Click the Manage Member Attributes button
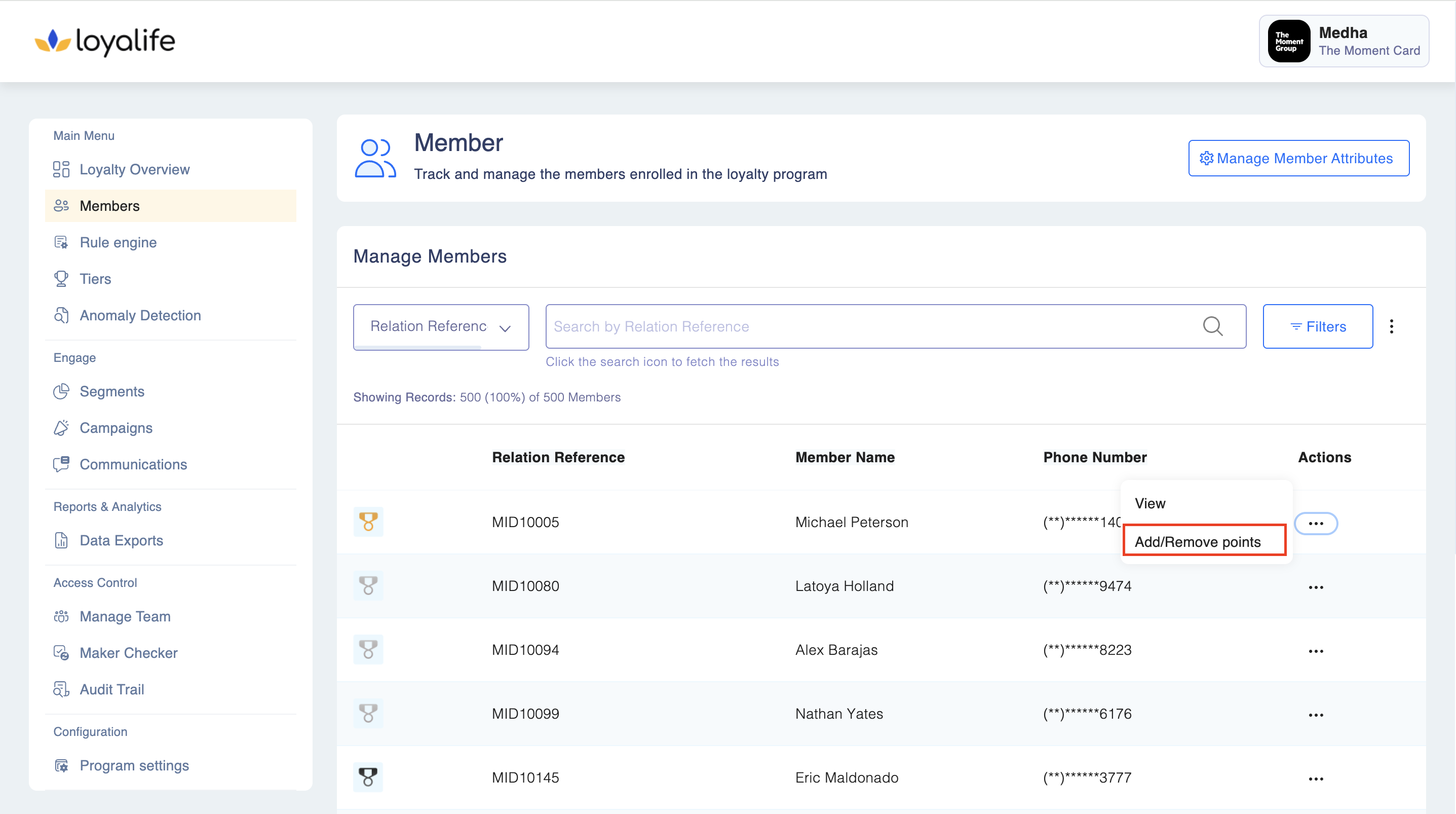1456x814 pixels. (1298, 158)
